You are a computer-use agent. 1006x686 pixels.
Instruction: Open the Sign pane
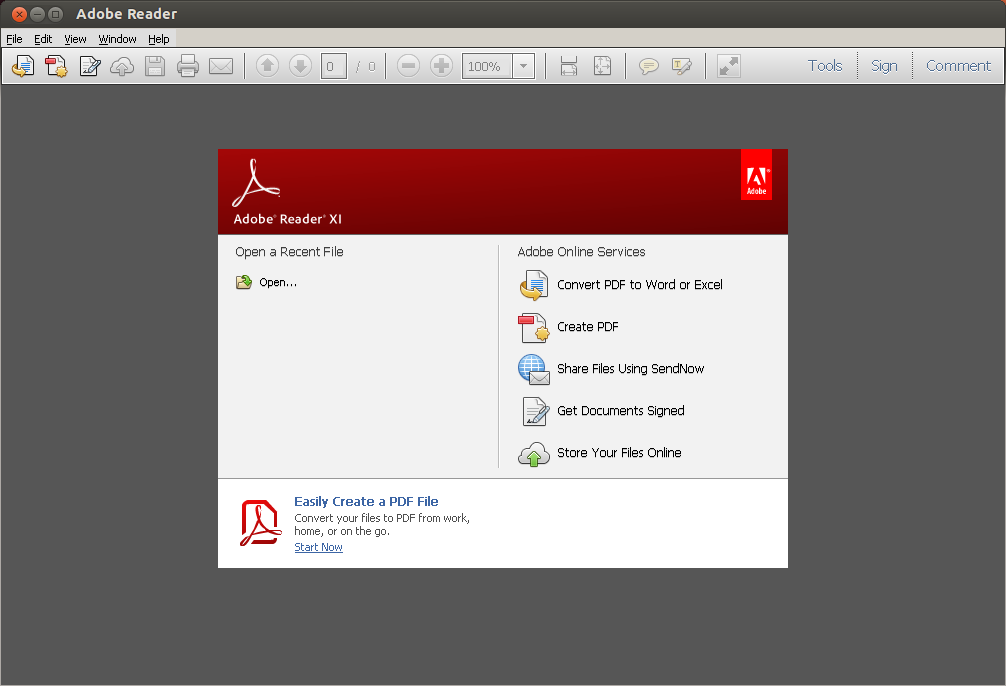point(883,65)
